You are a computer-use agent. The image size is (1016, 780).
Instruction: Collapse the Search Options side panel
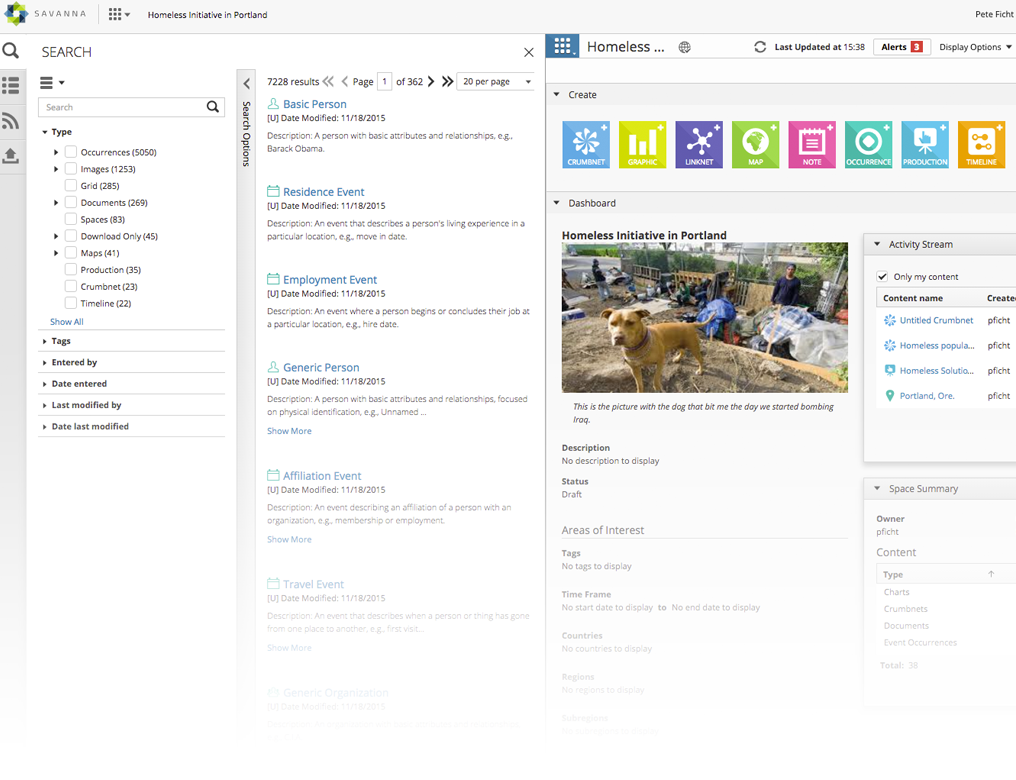pyautogui.click(x=246, y=84)
